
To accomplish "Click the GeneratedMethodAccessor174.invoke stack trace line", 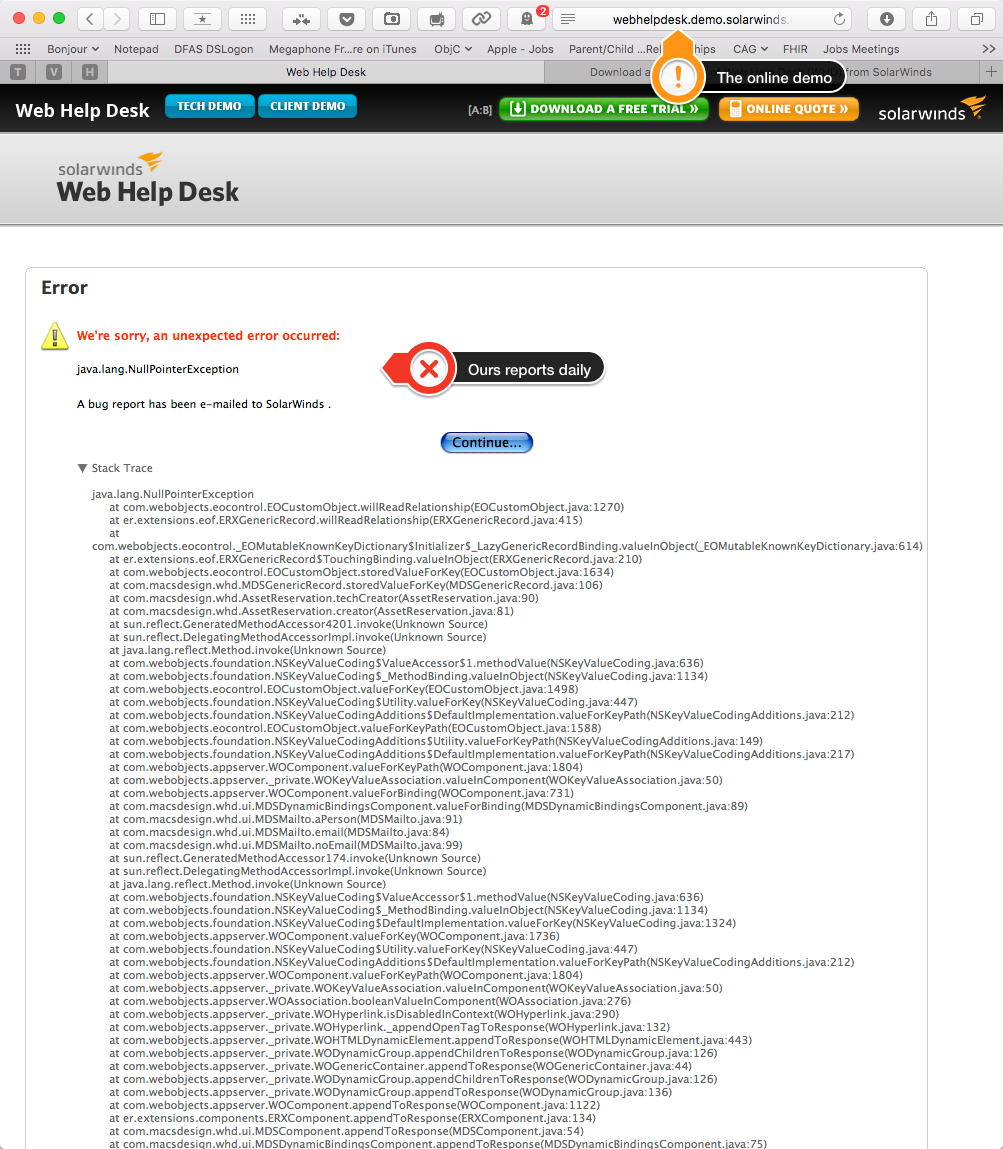I will tap(295, 858).
